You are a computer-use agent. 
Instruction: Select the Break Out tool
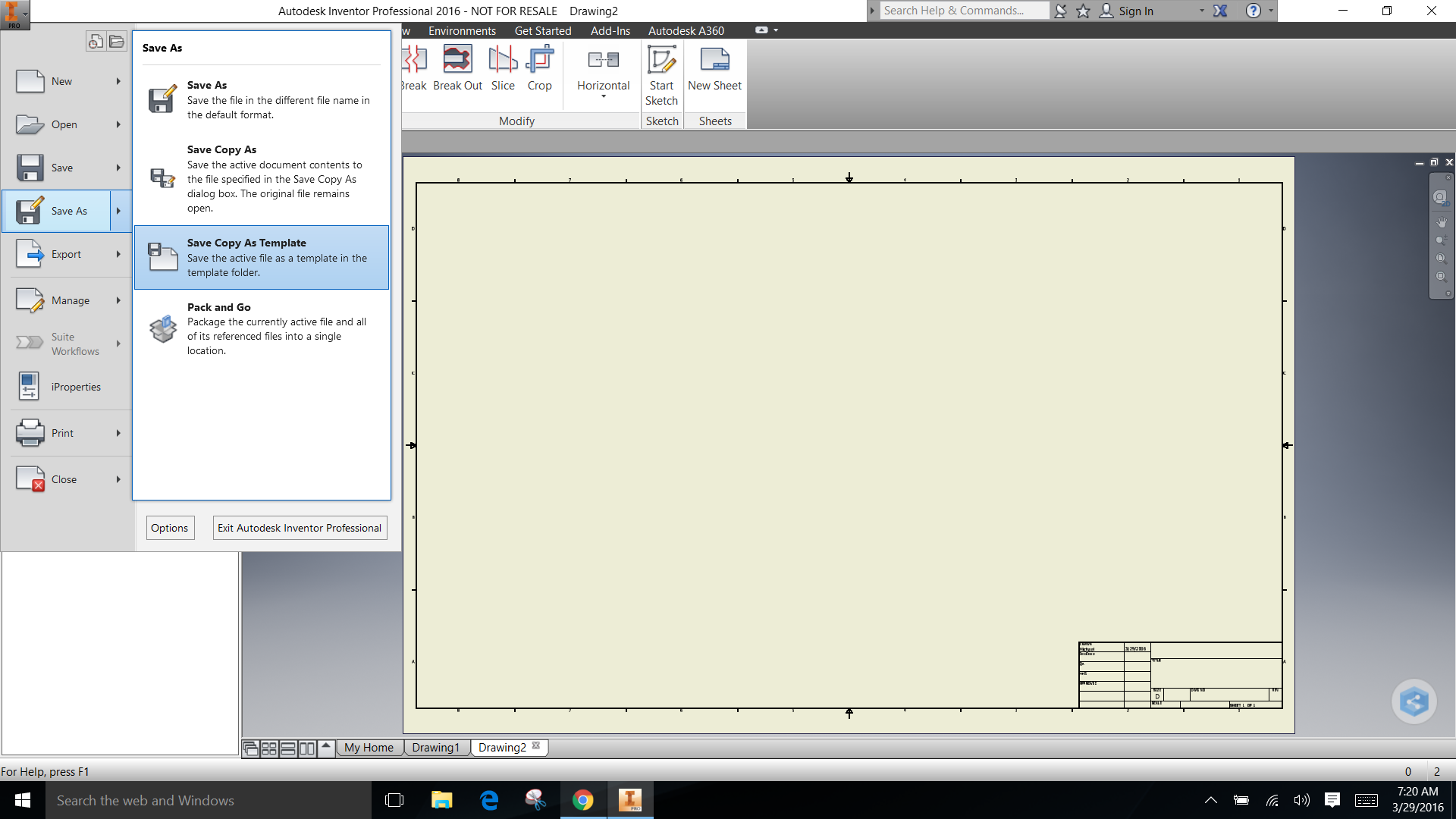457,68
